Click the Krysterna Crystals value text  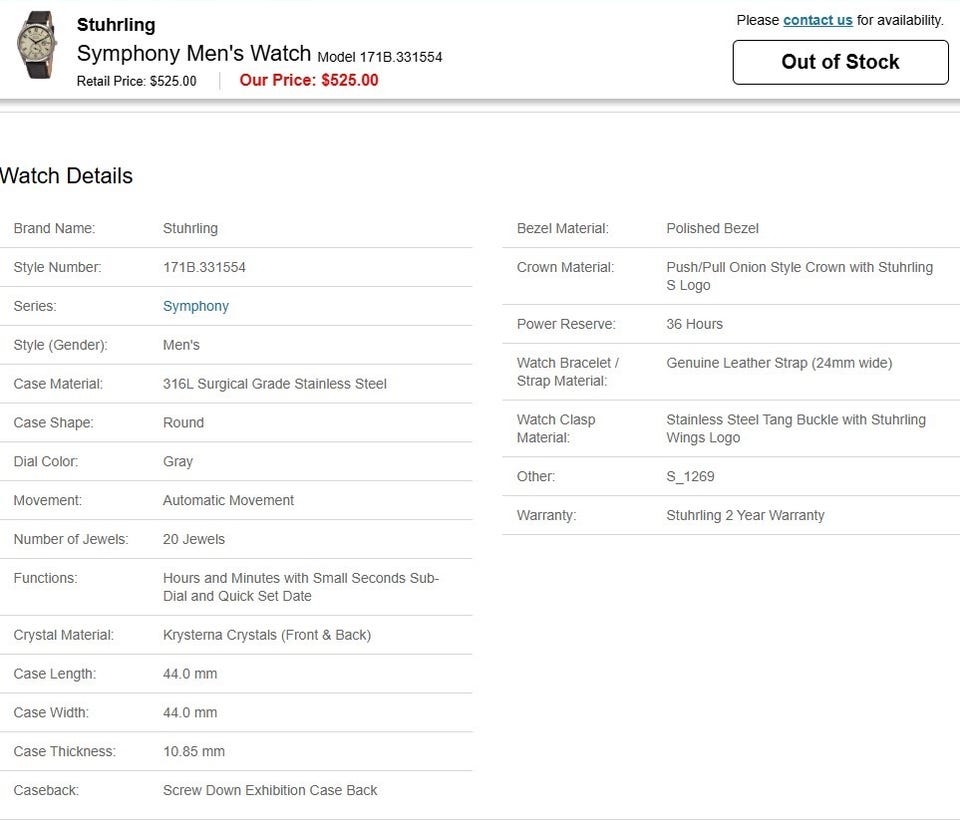coord(267,635)
